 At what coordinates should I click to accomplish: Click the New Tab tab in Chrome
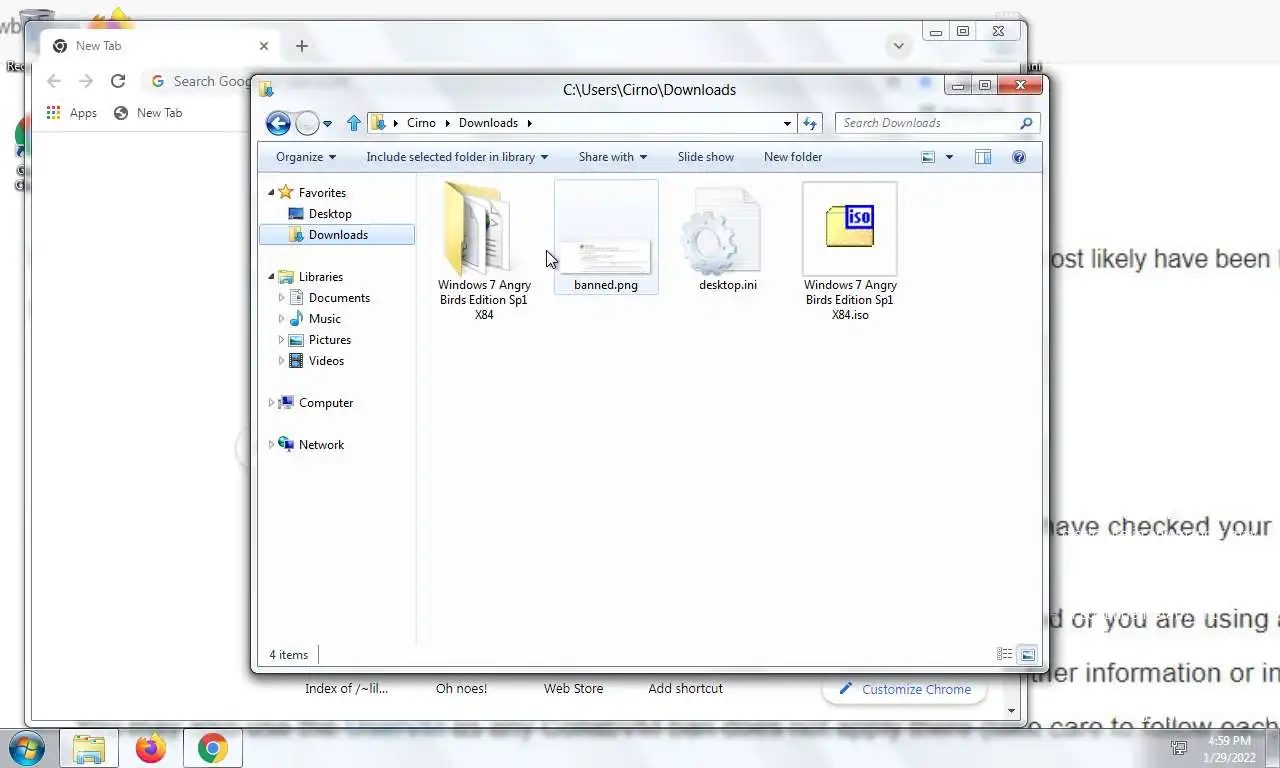pyautogui.click(x=160, y=46)
